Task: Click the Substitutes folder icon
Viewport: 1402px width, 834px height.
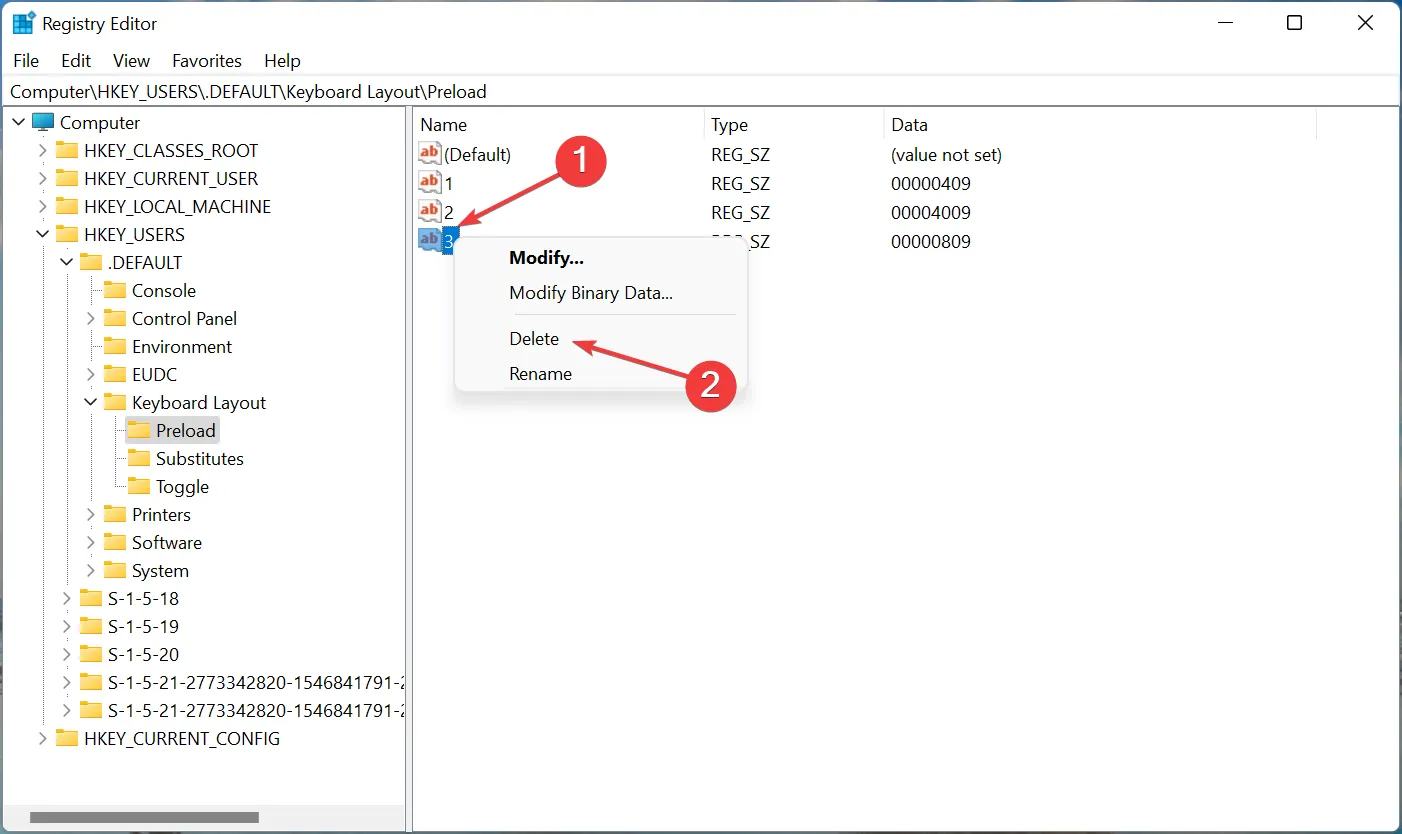Action: 139,458
